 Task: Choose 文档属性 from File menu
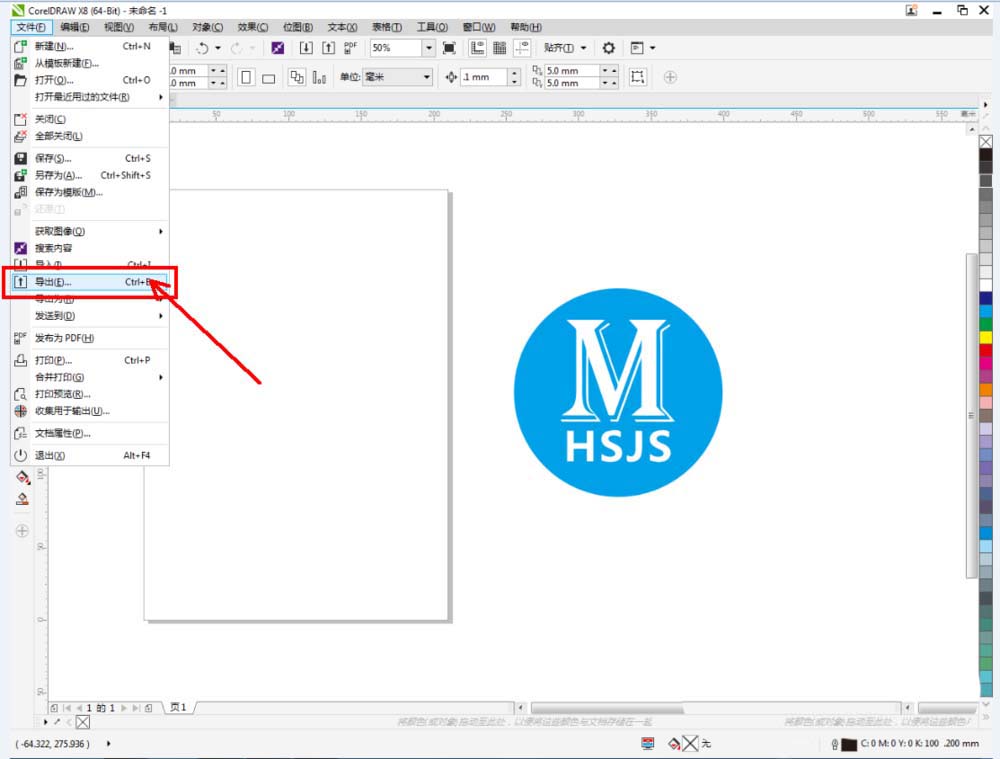click(x=89, y=434)
